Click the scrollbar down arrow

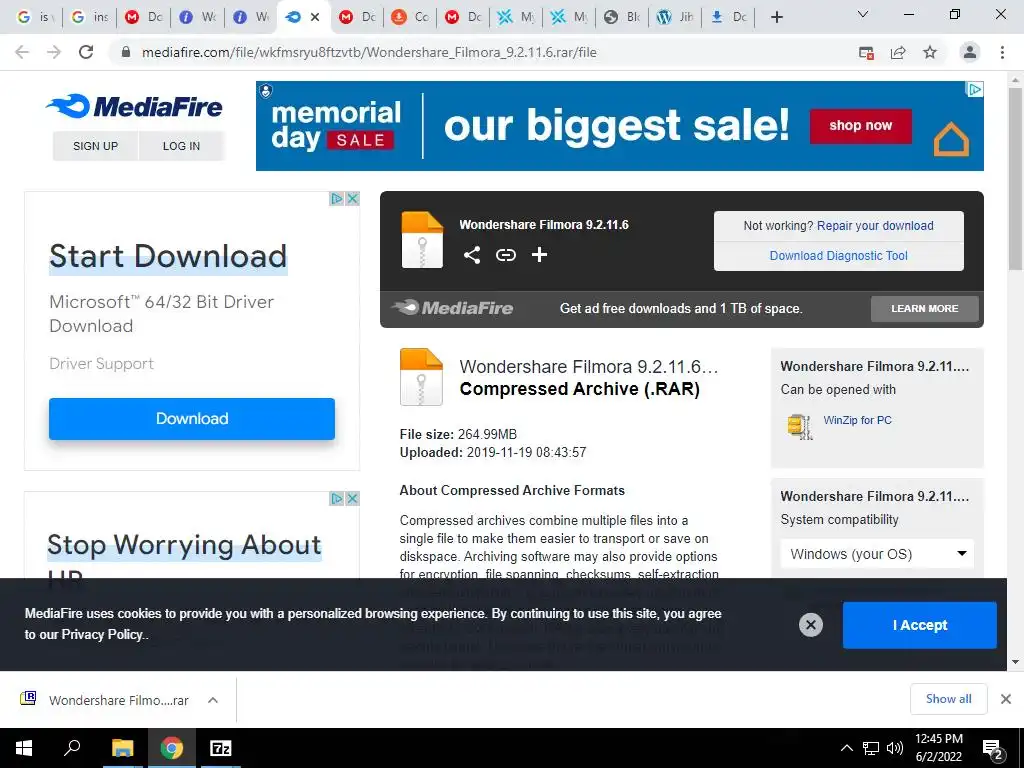(x=1015, y=662)
